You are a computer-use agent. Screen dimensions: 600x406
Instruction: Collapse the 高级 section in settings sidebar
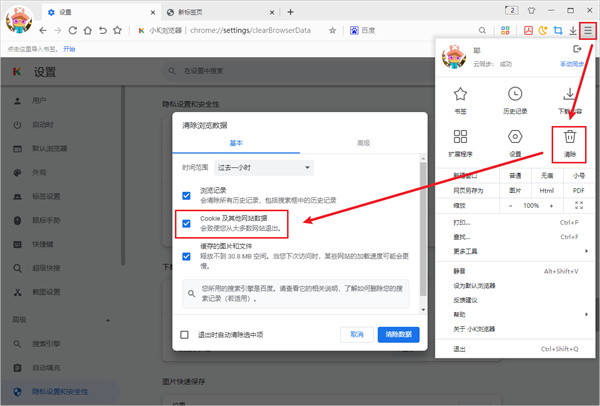pyautogui.click(x=108, y=320)
